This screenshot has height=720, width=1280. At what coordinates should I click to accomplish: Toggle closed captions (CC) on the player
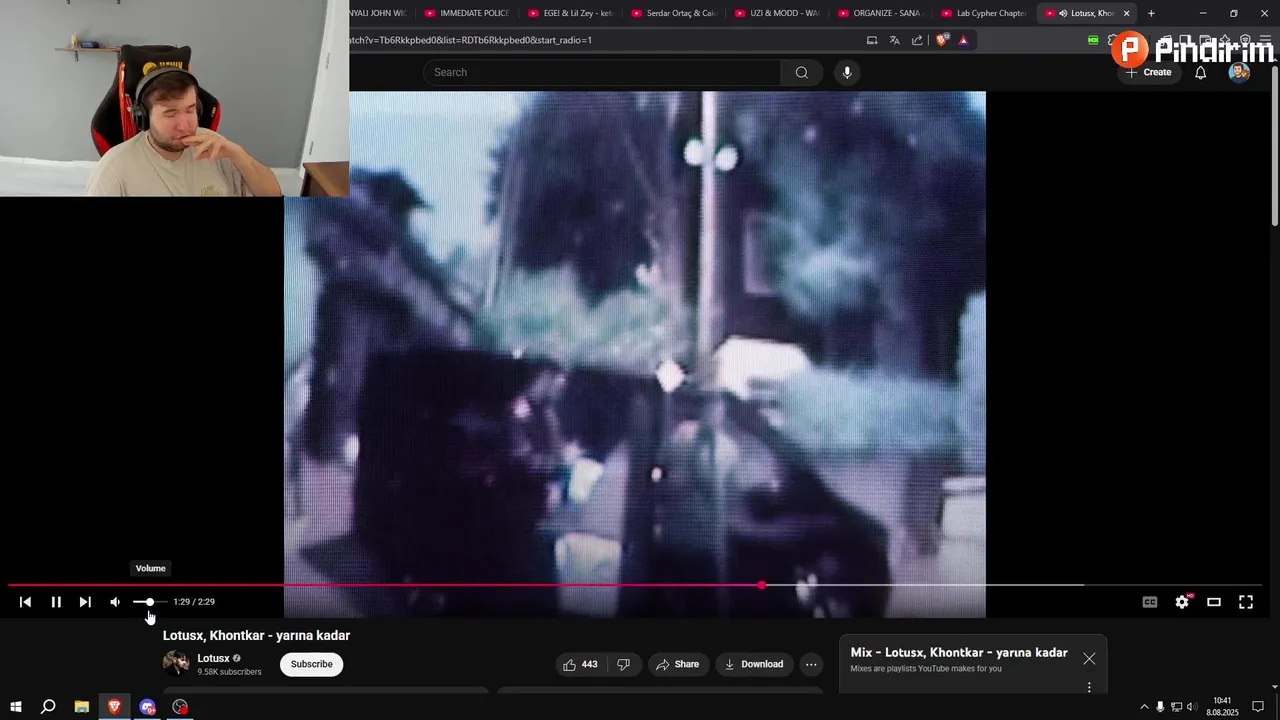pyautogui.click(x=1150, y=602)
